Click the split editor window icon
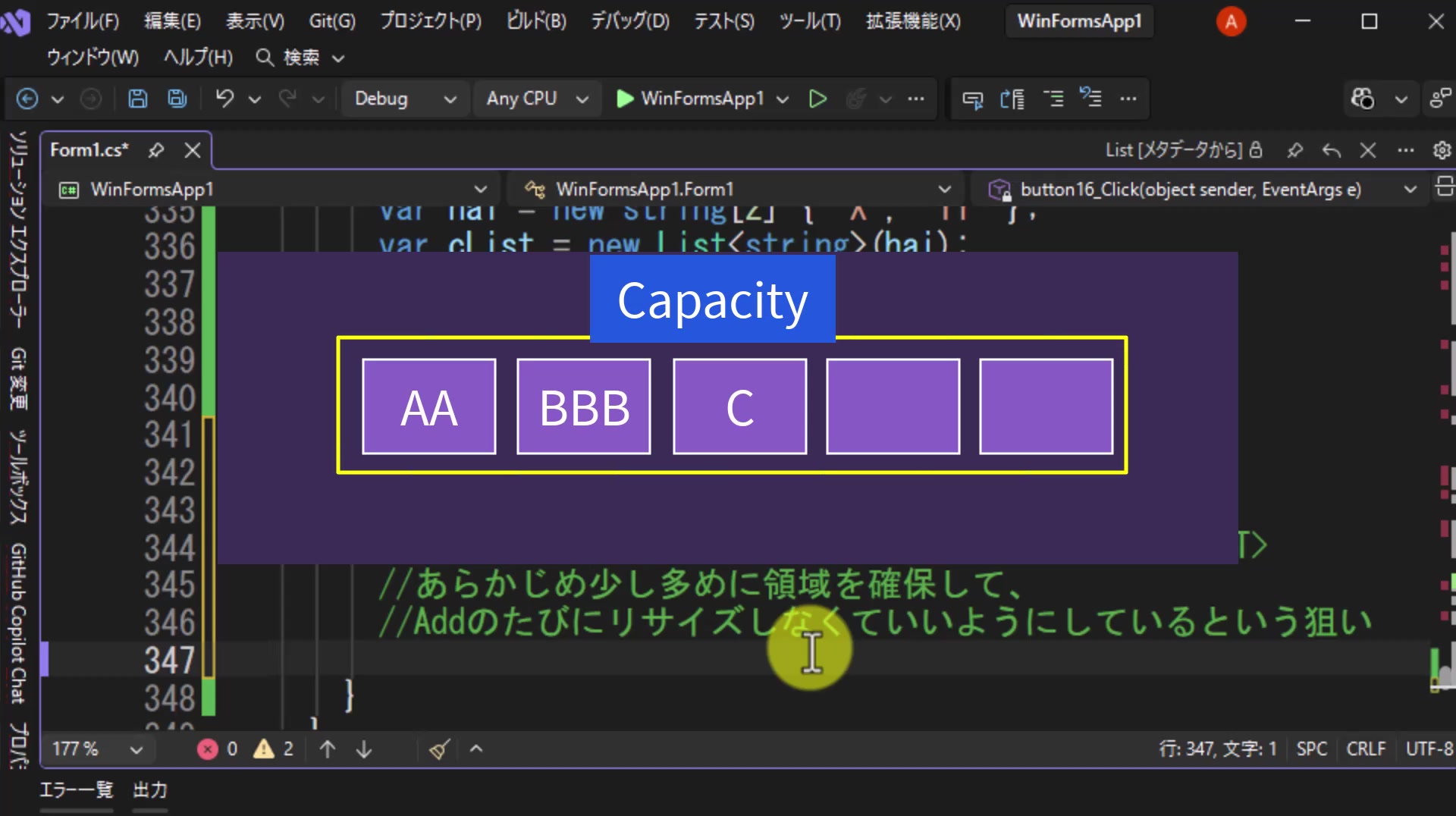The image size is (1456, 816). (x=1444, y=186)
